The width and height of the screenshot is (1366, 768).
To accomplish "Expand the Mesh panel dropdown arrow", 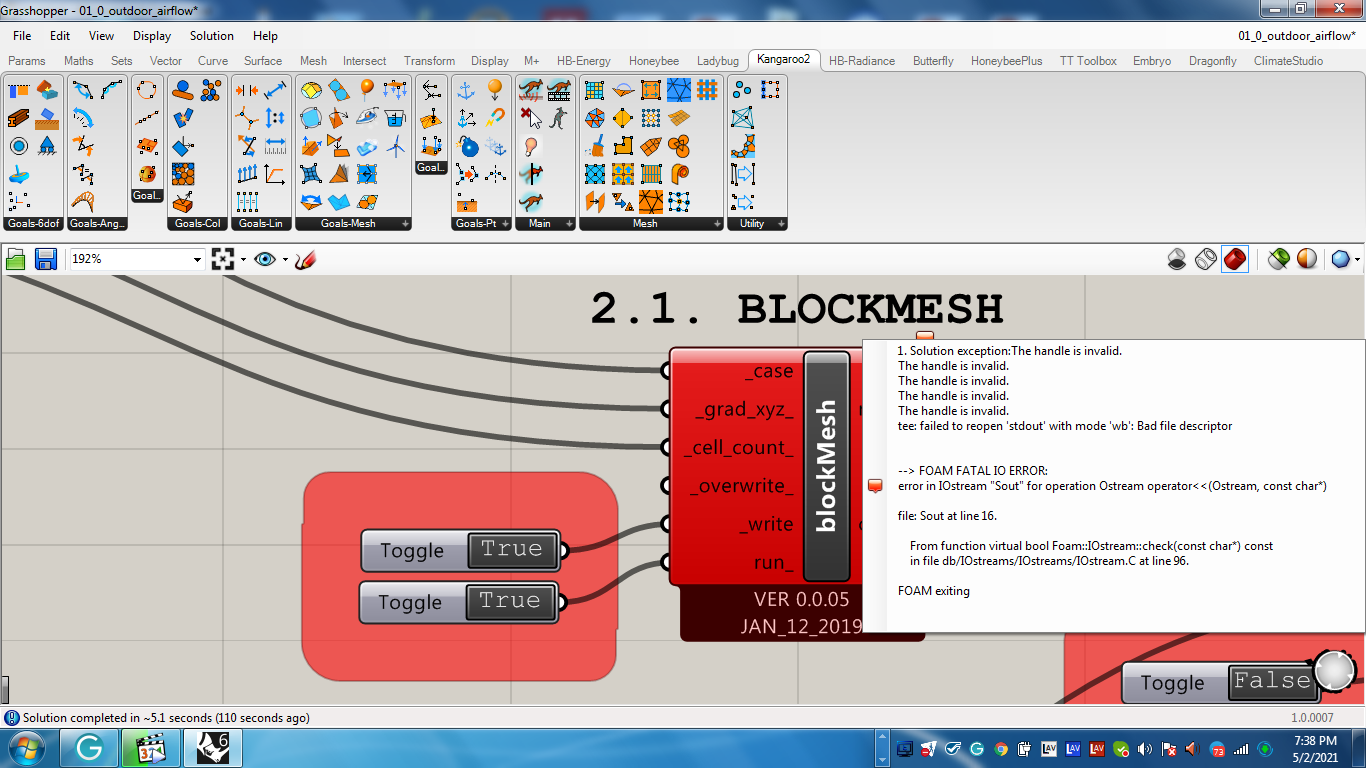I will click(716, 224).
